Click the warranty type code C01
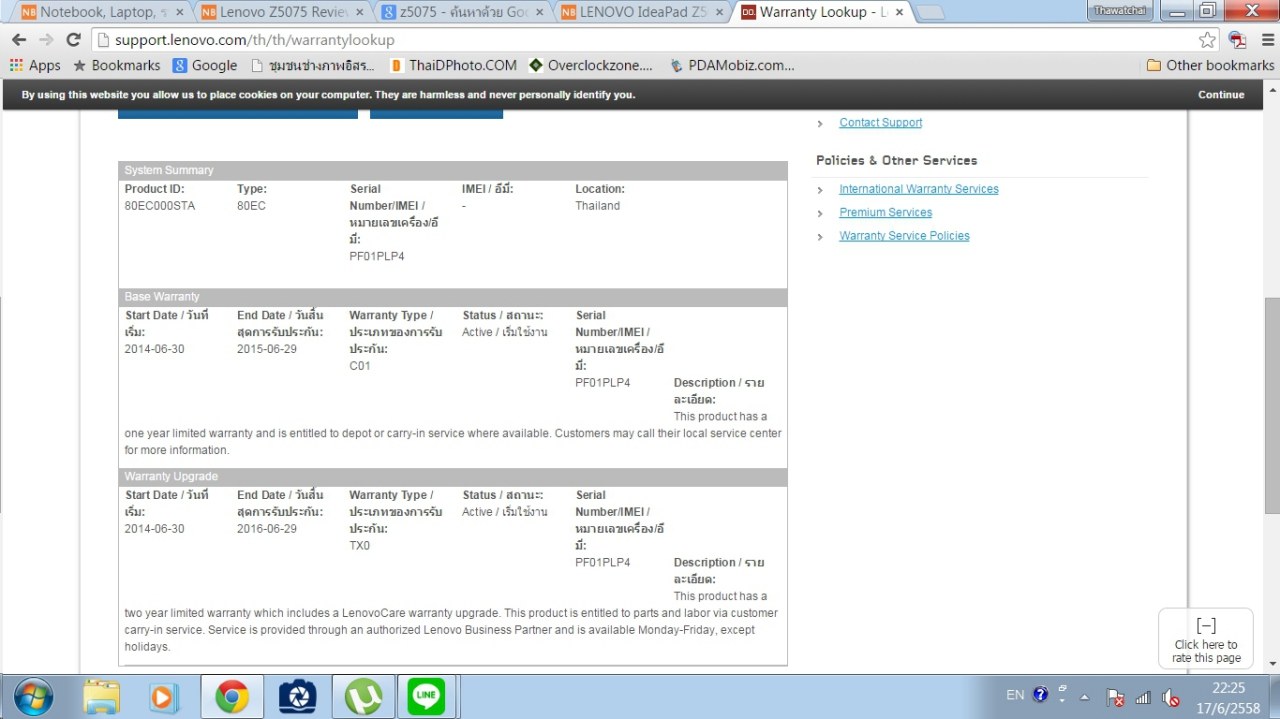Image resolution: width=1280 pixels, height=719 pixels. click(360, 366)
